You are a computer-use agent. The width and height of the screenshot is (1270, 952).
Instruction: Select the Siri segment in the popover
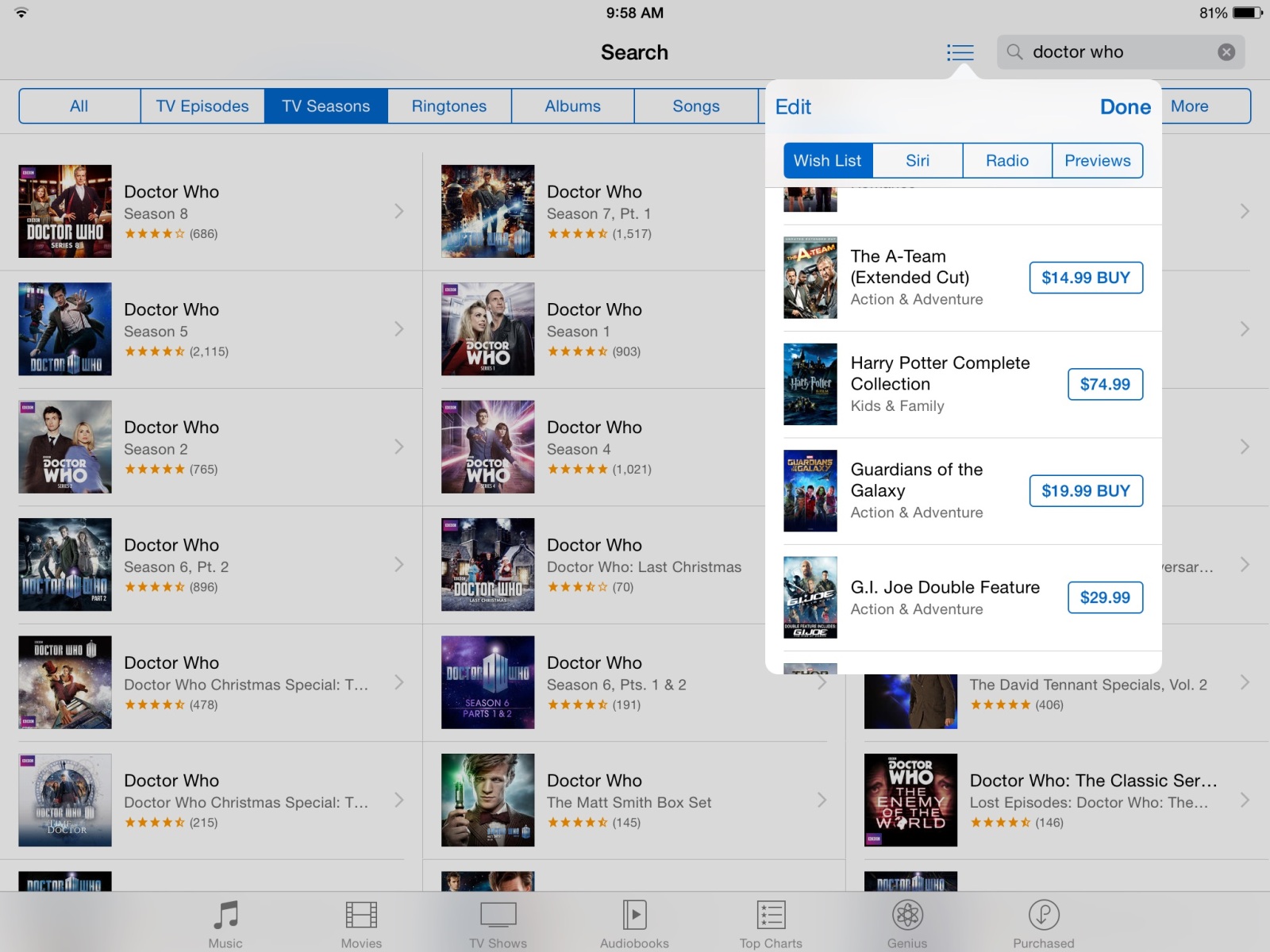point(918,160)
